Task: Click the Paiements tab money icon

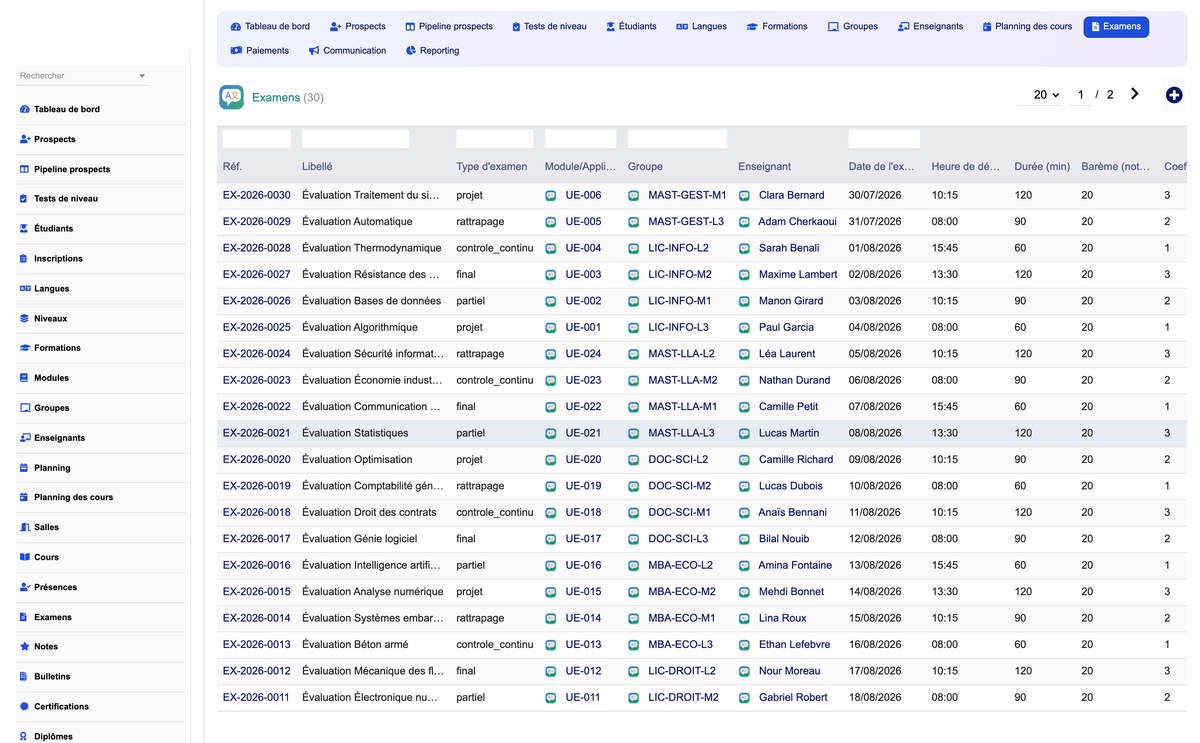Action: point(236,50)
